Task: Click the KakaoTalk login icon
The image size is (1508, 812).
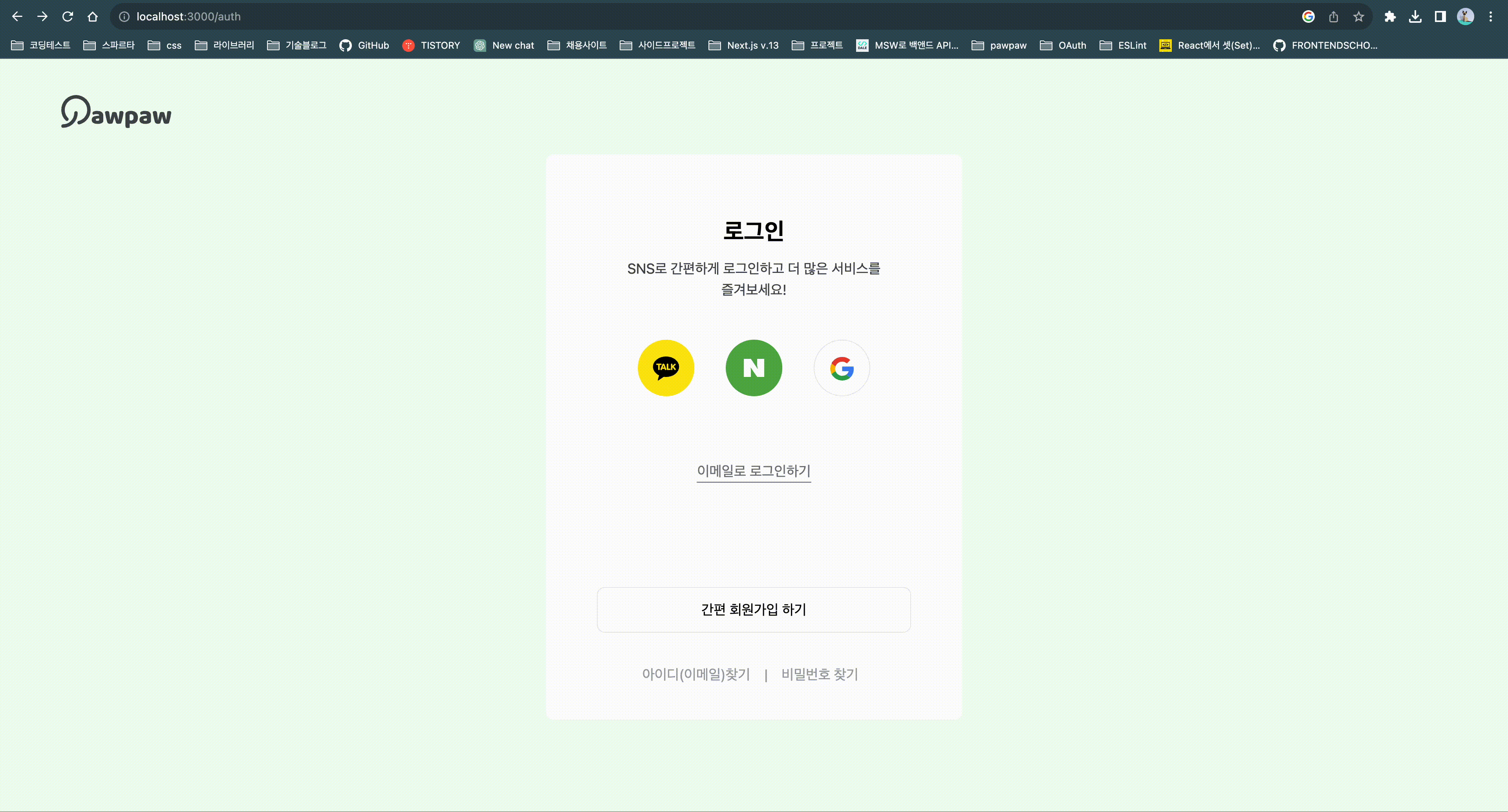Action: 666,368
